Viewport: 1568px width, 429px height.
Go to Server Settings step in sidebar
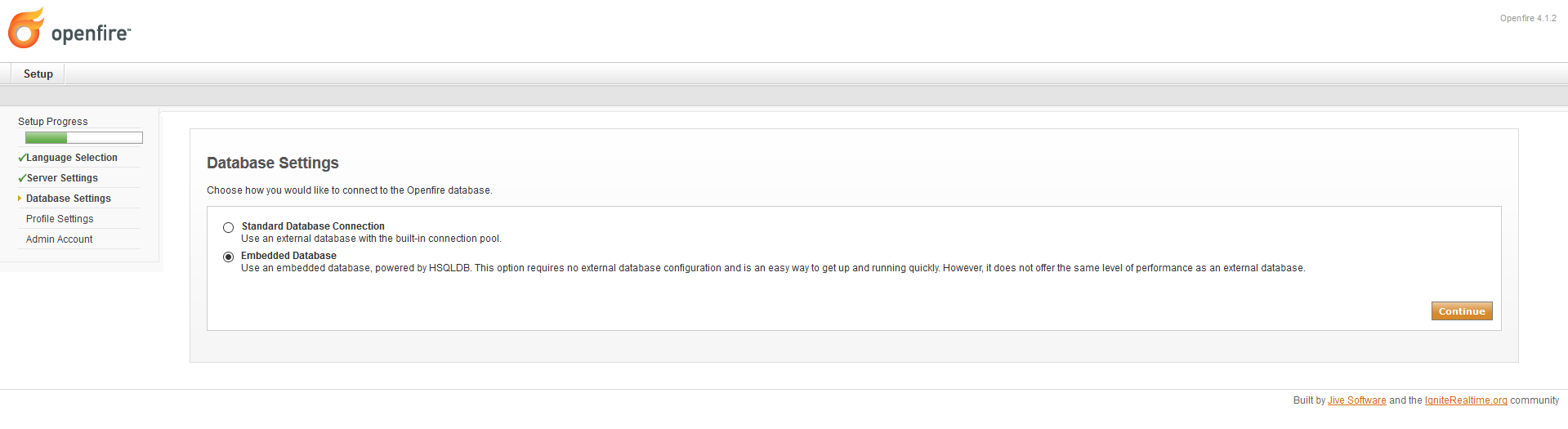point(62,178)
